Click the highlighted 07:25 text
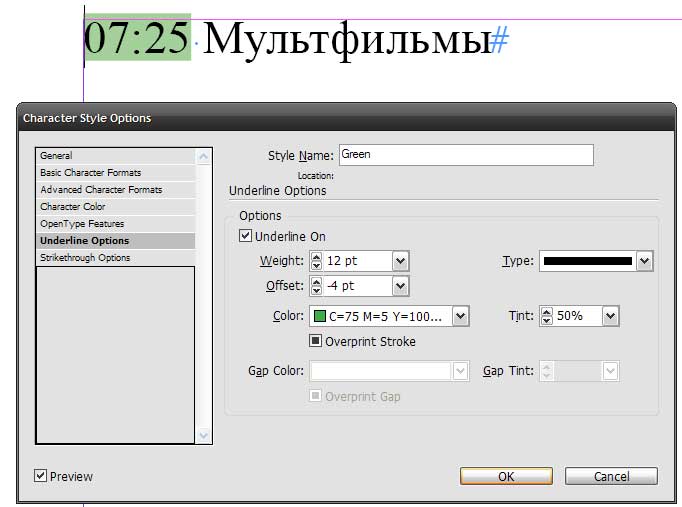 [x=137, y=37]
